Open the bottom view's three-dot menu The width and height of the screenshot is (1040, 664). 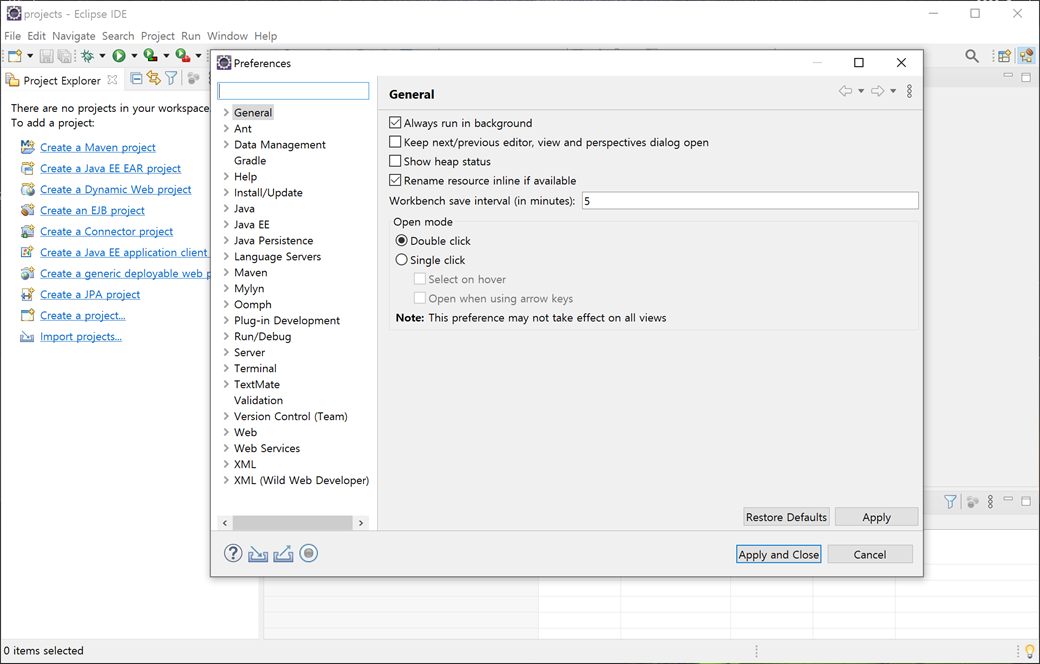pyautogui.click(x=990, y=502)
